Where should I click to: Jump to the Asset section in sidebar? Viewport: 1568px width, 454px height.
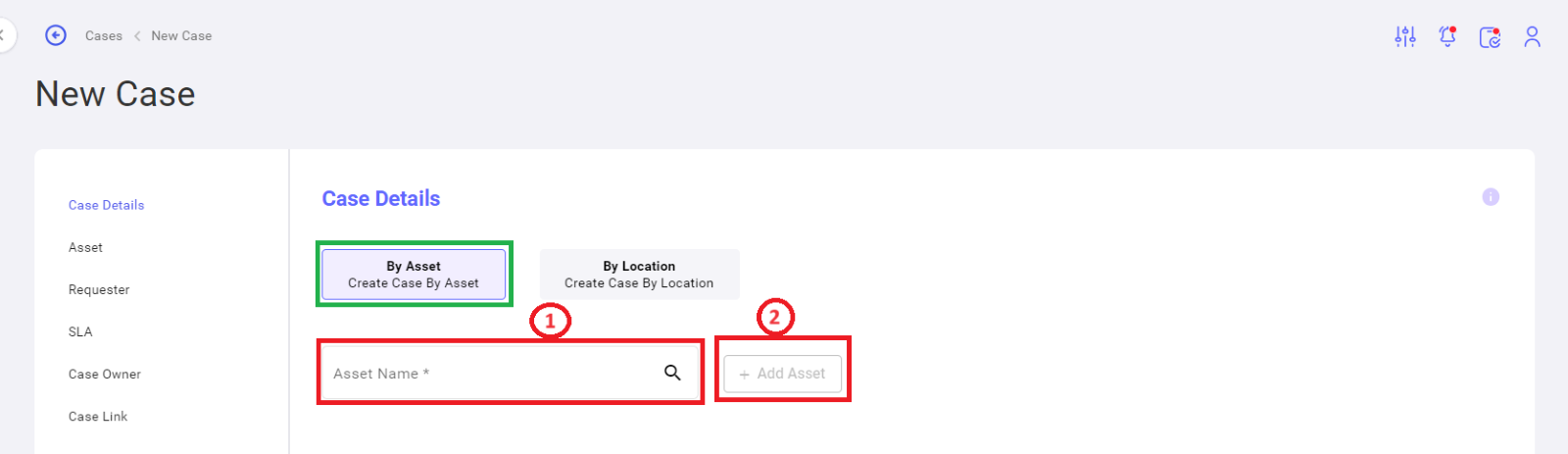85,247
